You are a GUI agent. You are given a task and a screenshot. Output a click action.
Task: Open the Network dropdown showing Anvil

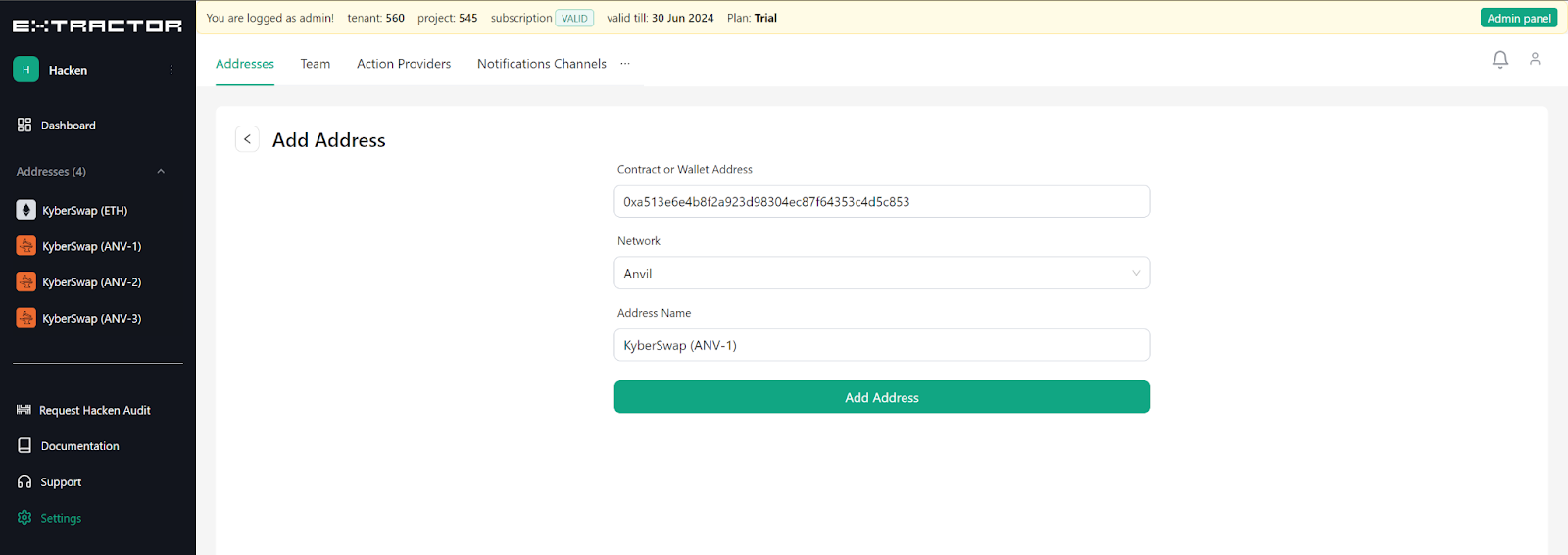[881, 273]
